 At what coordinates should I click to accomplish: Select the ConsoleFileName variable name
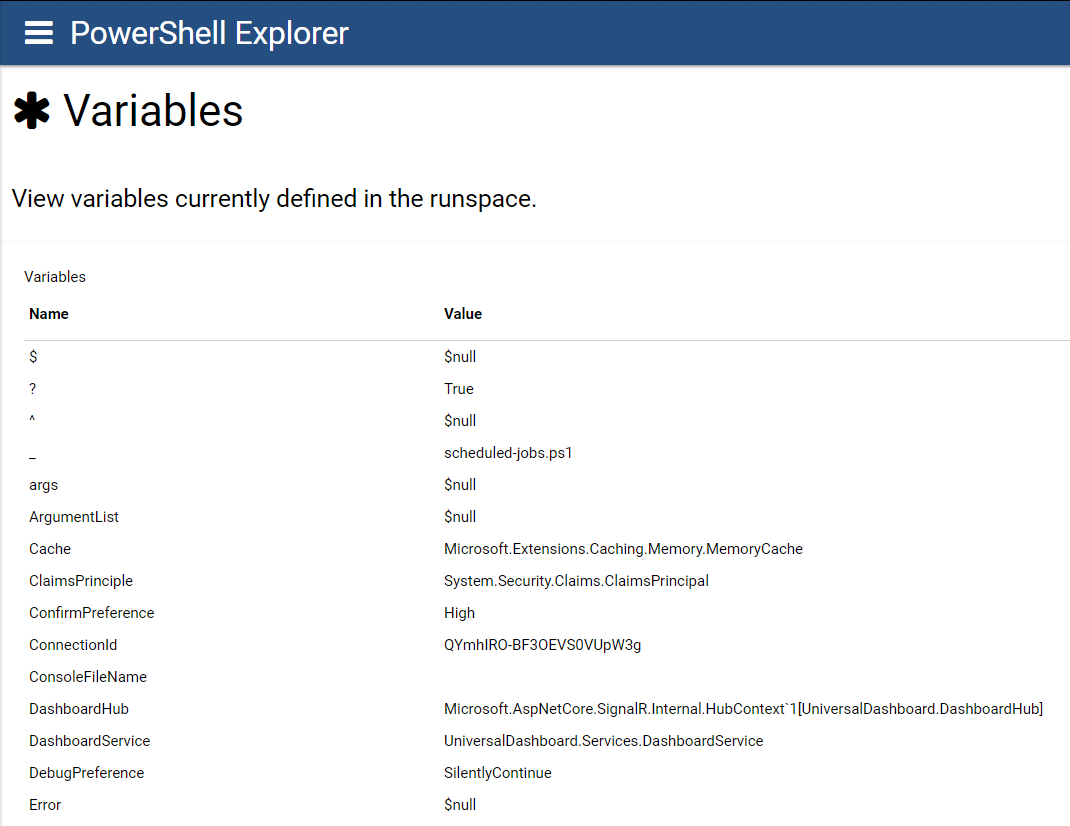(x=87, y=677)
